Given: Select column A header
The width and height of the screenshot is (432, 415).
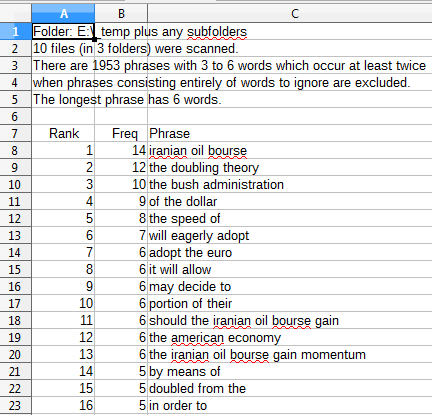Looking at the screenshot, I should pyautogui.click(x=63, y=13).
